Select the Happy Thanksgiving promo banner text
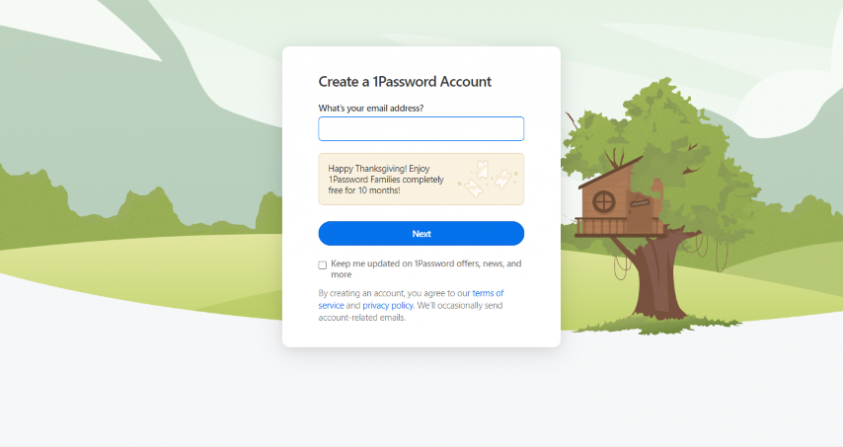The width and height of the screenshot is (843, 447). tap(385, 179)
